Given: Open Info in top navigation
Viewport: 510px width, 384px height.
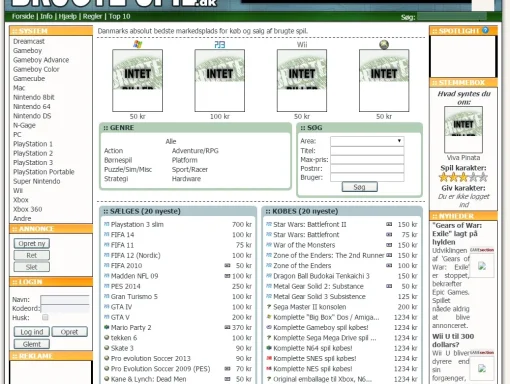Looking at the screenshot, I should click(46, 16).
